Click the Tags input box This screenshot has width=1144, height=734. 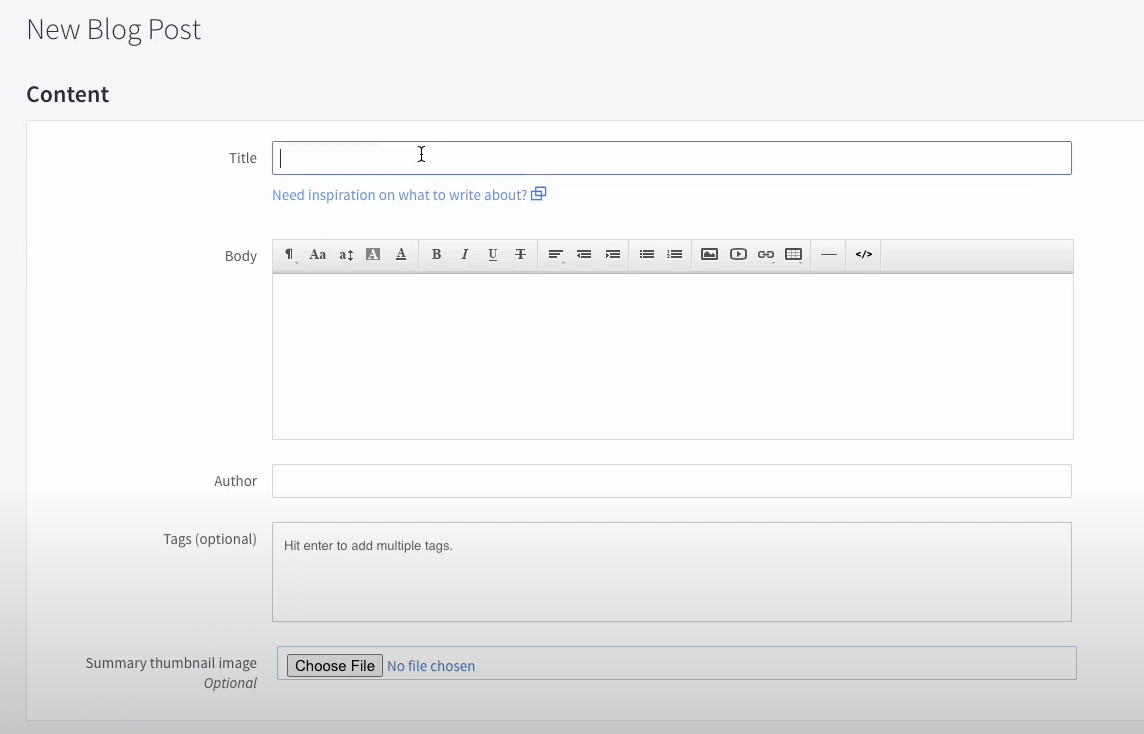click(x=671, y=572)
